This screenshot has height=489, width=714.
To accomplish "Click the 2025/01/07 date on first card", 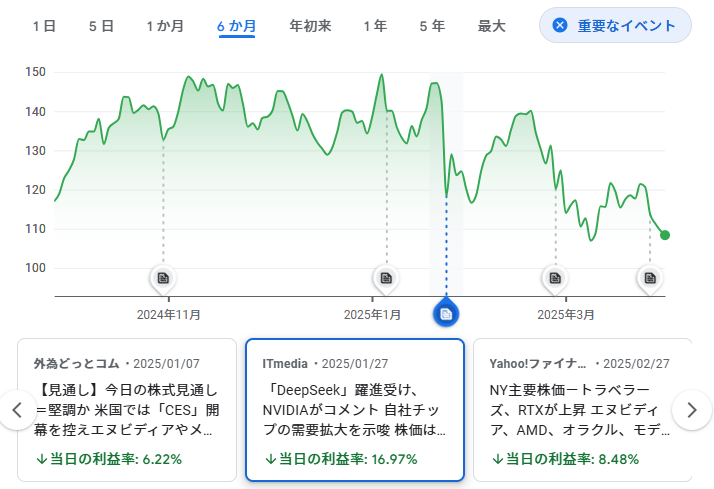I will pos(167,364).
